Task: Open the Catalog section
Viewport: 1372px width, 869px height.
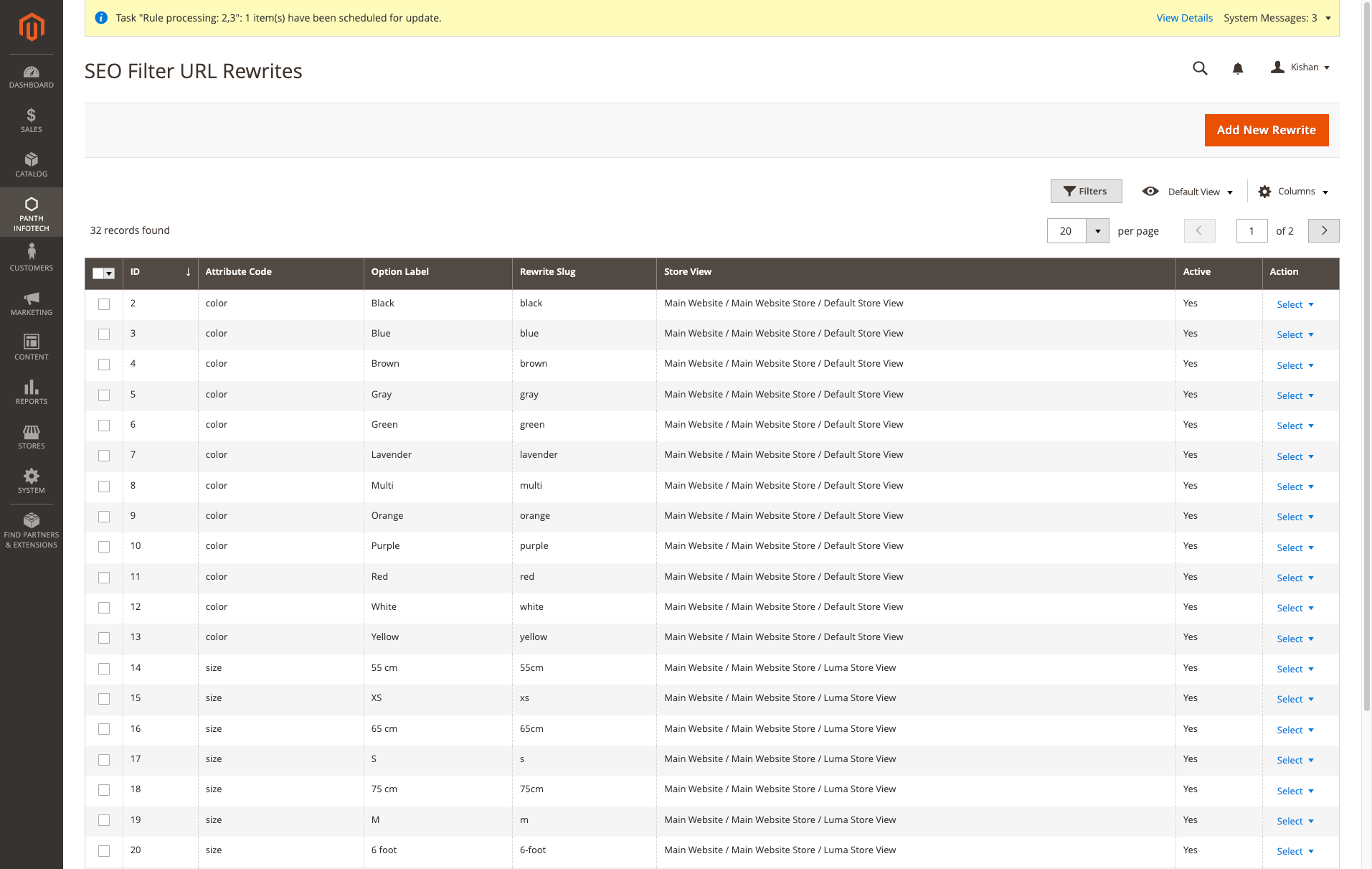Action: [x=31, y=164]
